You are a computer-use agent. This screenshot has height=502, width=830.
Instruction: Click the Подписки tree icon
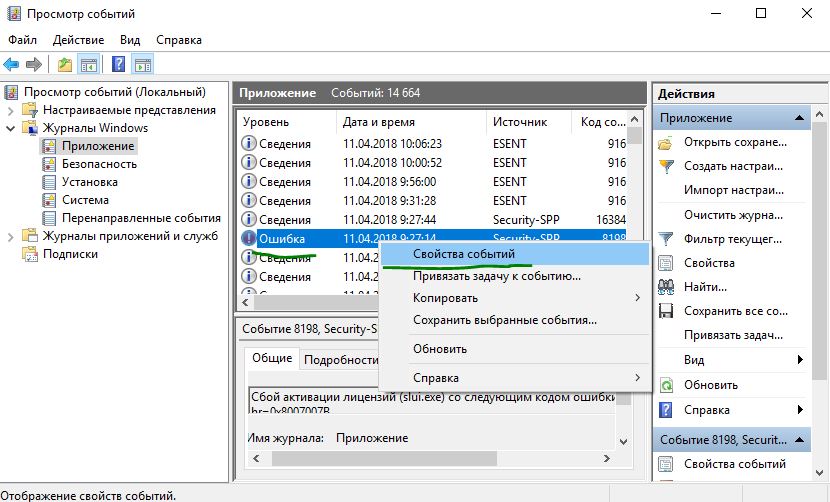(30, 254)
